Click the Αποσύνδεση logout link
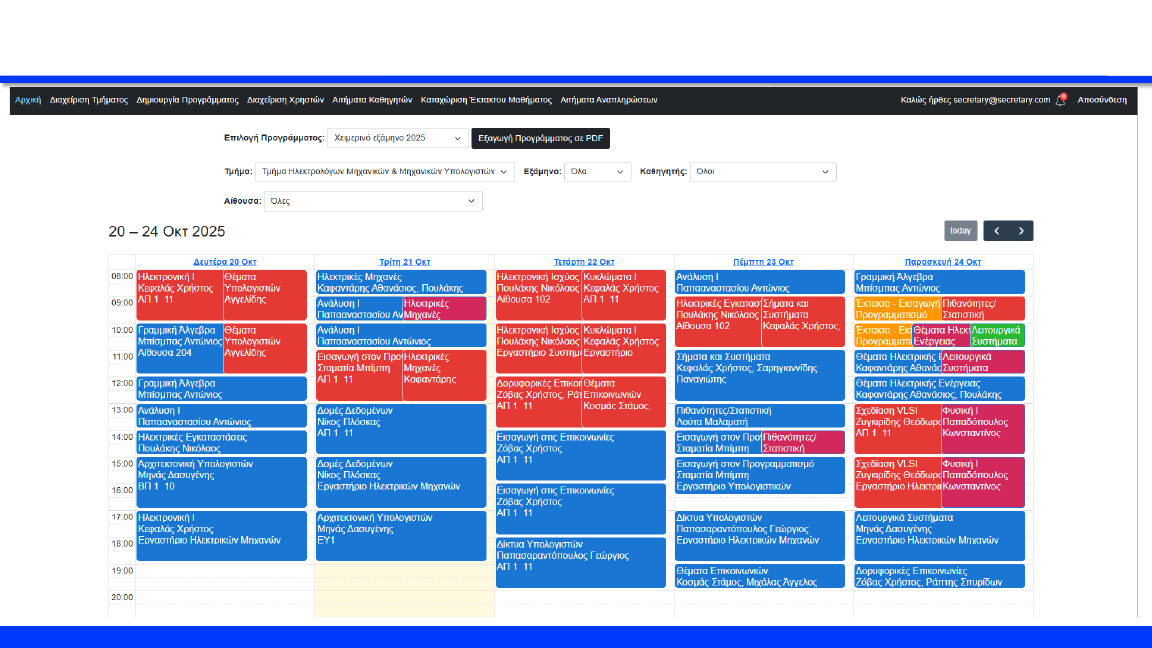 click(x=1102, y=100)
